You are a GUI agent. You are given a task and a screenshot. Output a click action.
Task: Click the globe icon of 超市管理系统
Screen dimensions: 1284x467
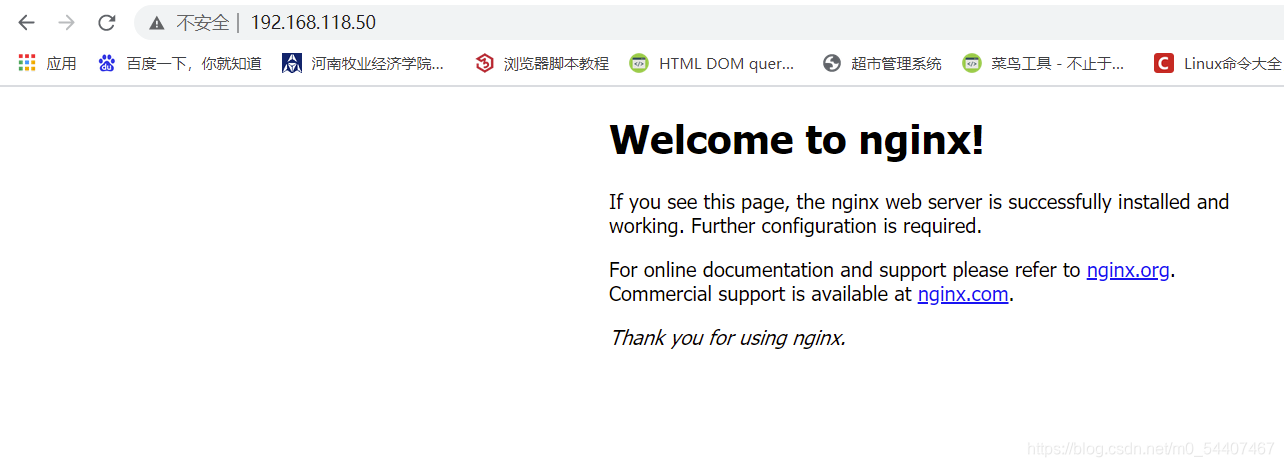[x=832, y=63]
